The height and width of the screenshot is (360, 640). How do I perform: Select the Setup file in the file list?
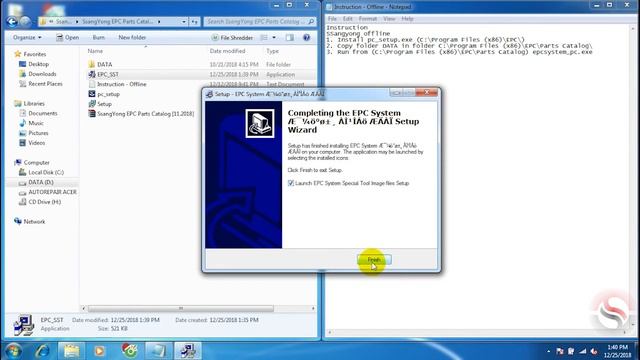(104, 104)
